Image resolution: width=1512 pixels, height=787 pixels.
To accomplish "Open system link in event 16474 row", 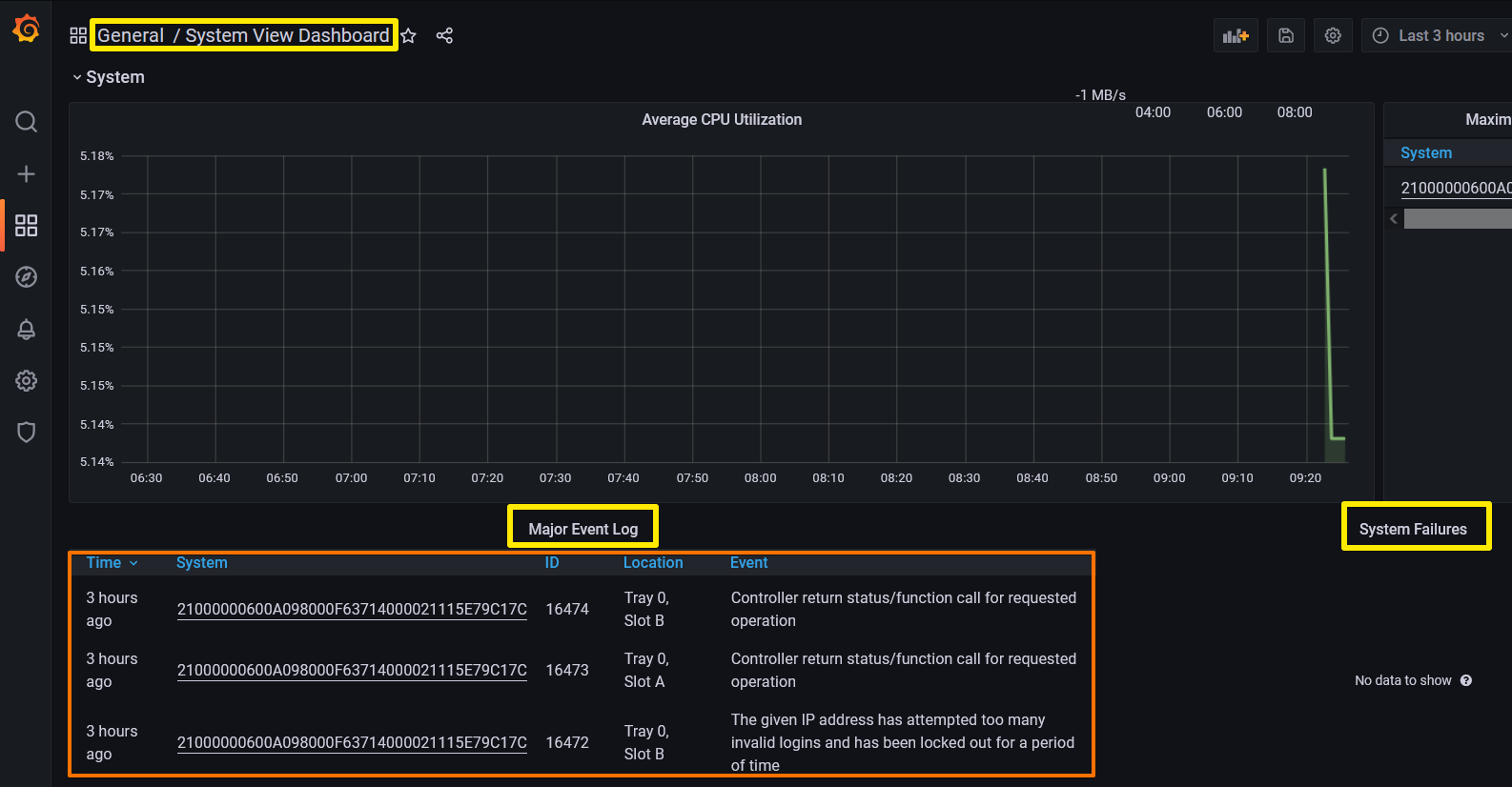I will point(352,610).
